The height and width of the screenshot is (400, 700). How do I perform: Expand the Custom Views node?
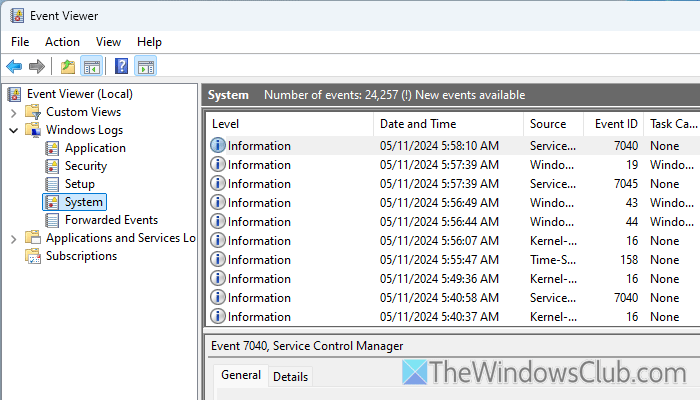tap(13, 112)
